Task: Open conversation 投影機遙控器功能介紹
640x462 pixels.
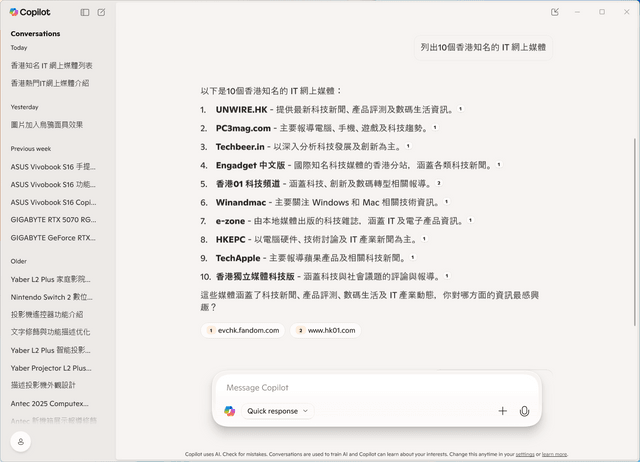Action: 47,315
